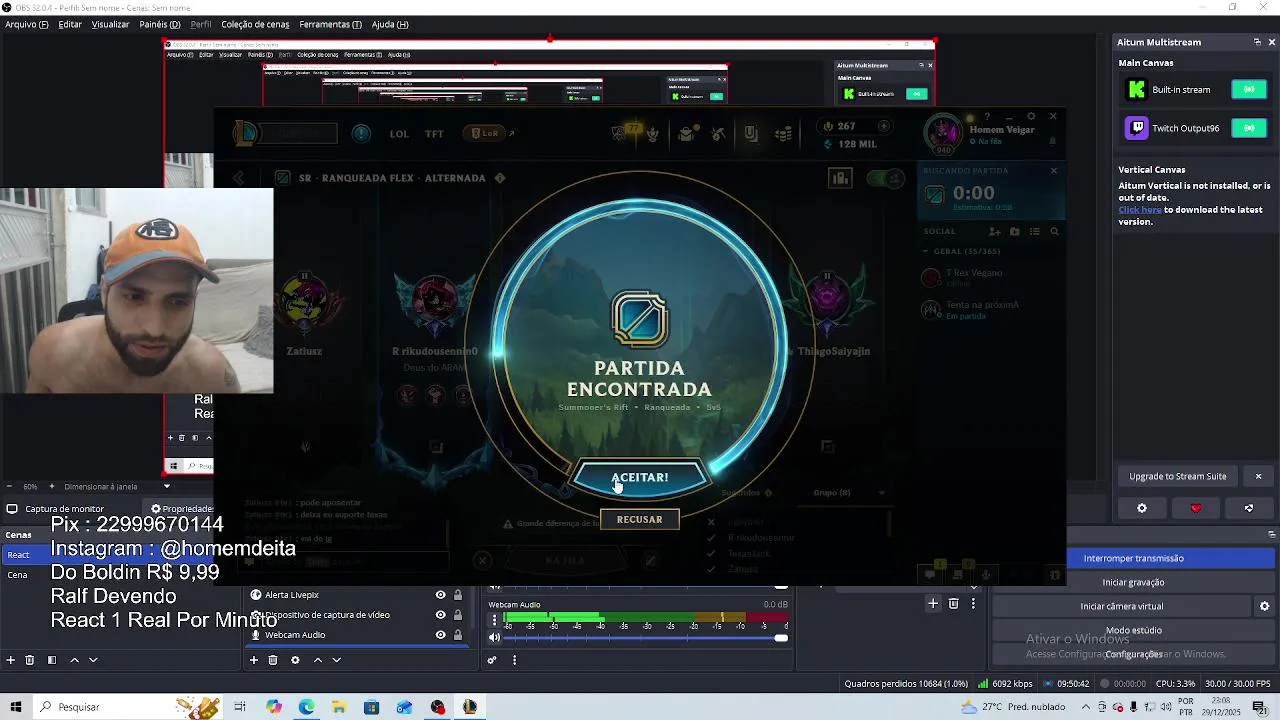Add a scene transition with plus
This screenshot has height=720, width=1280.
click(x=933, y=604)
